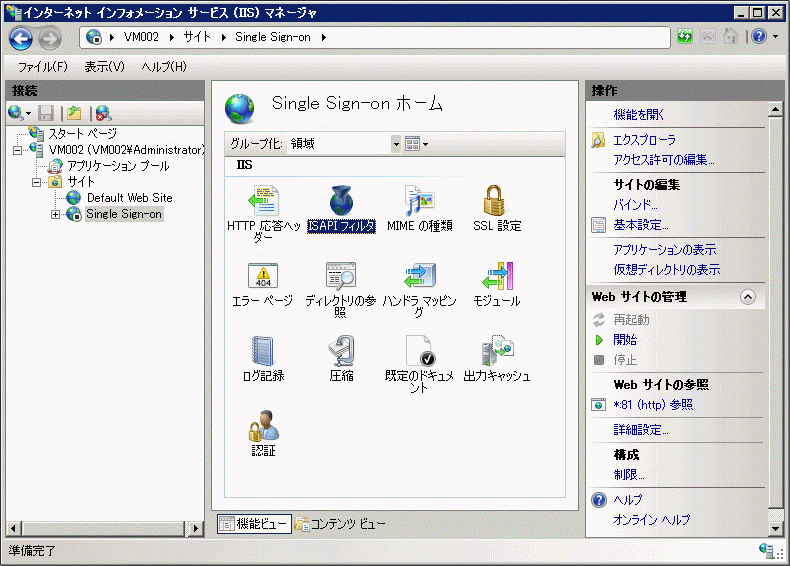Image resolution: width=790 pixels, height=566 pixels.
Task: Click the 制限... link
Action: 629,475
